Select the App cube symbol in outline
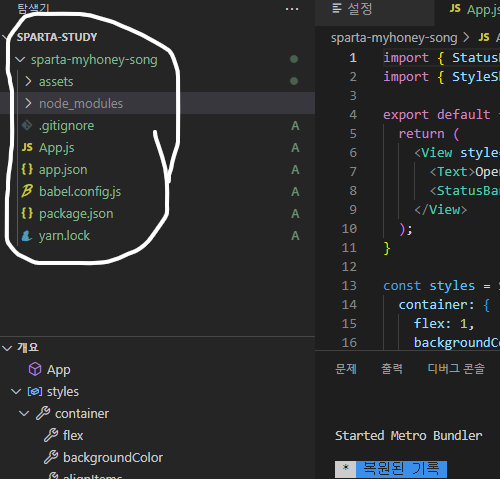Screen dimensions: 500x479 coord(35,369)
